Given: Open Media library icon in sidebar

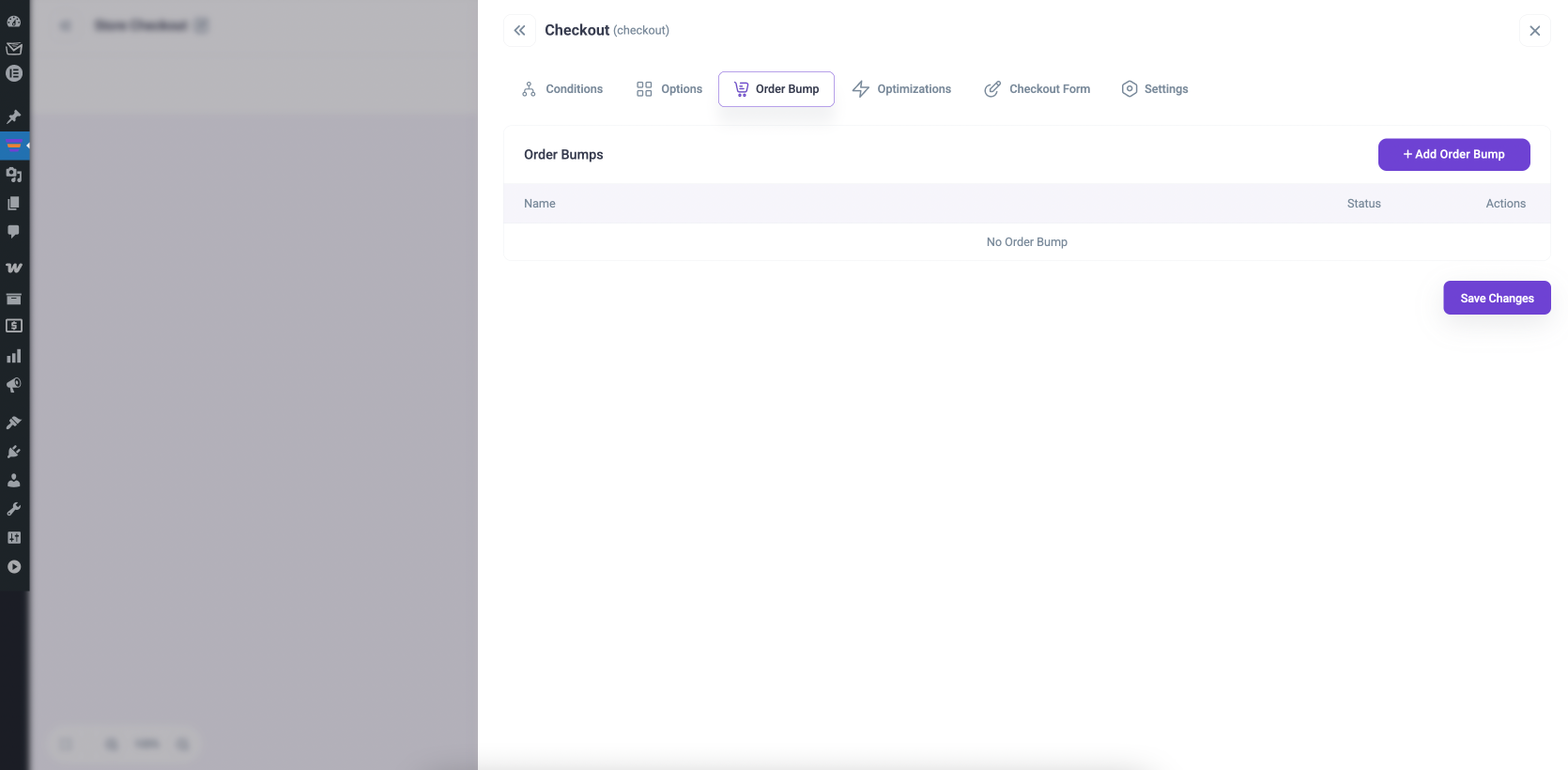Looking at the screenshot, I should 14,175.
